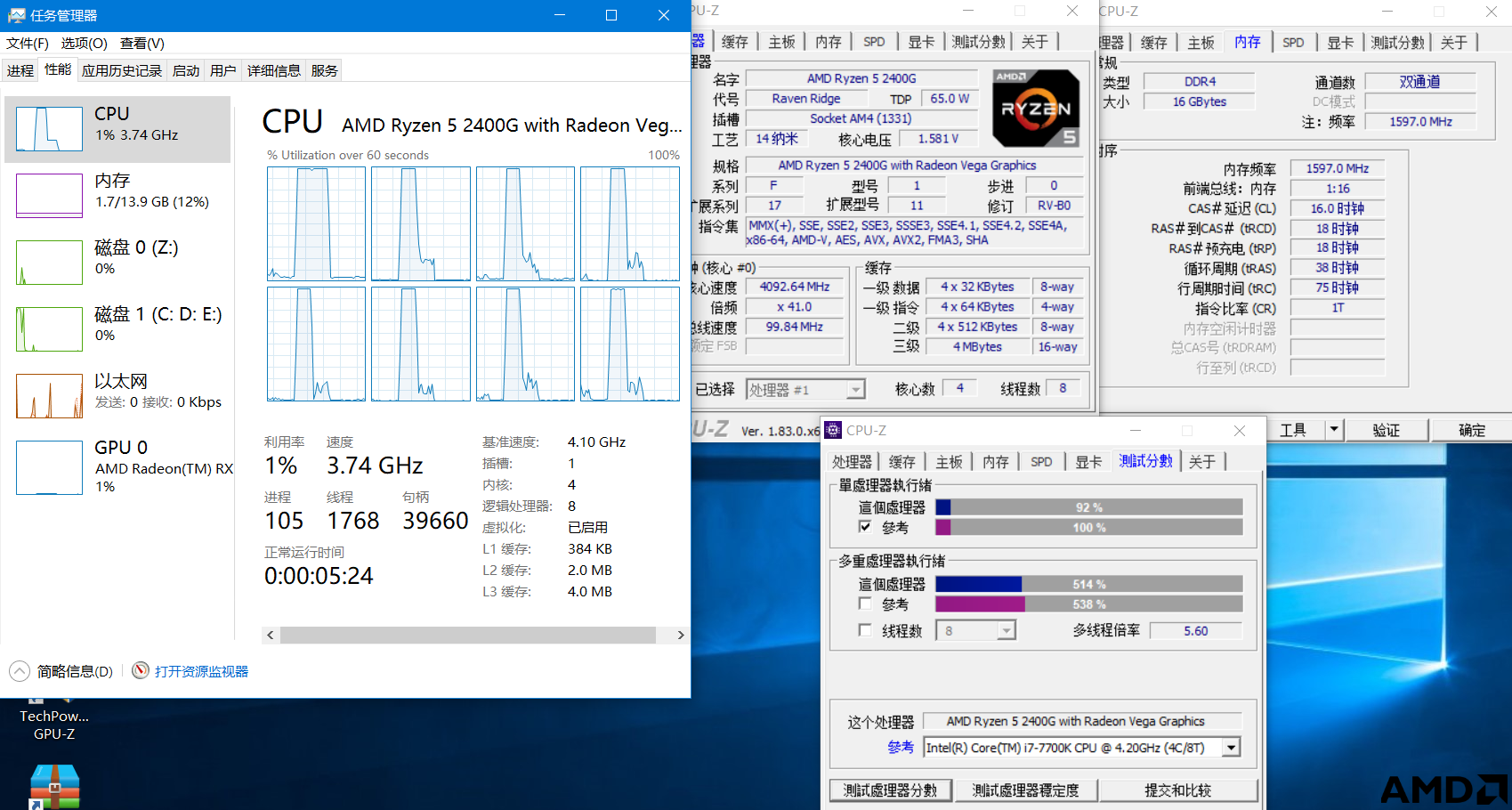Click 測試處理器分數 benchmark button
1512x810 pixels.
pyautogui.click(x=891, y=790)
